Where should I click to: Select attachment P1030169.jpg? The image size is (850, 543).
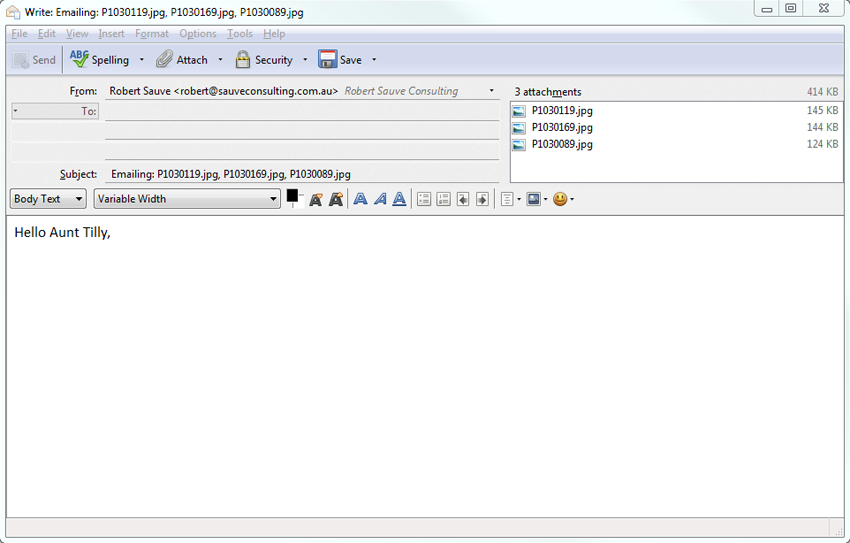pyautogui.click(x=562, y=128)
